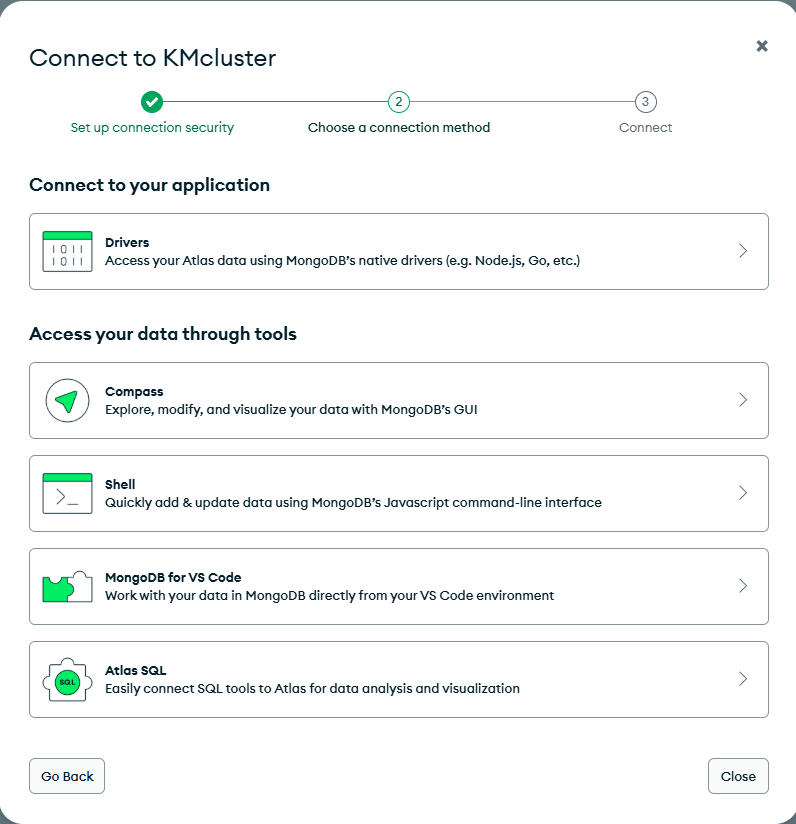Screen dimensions: 796x824
Task: Click the Drivers binary code icon
Action: [x=67, y=251]
